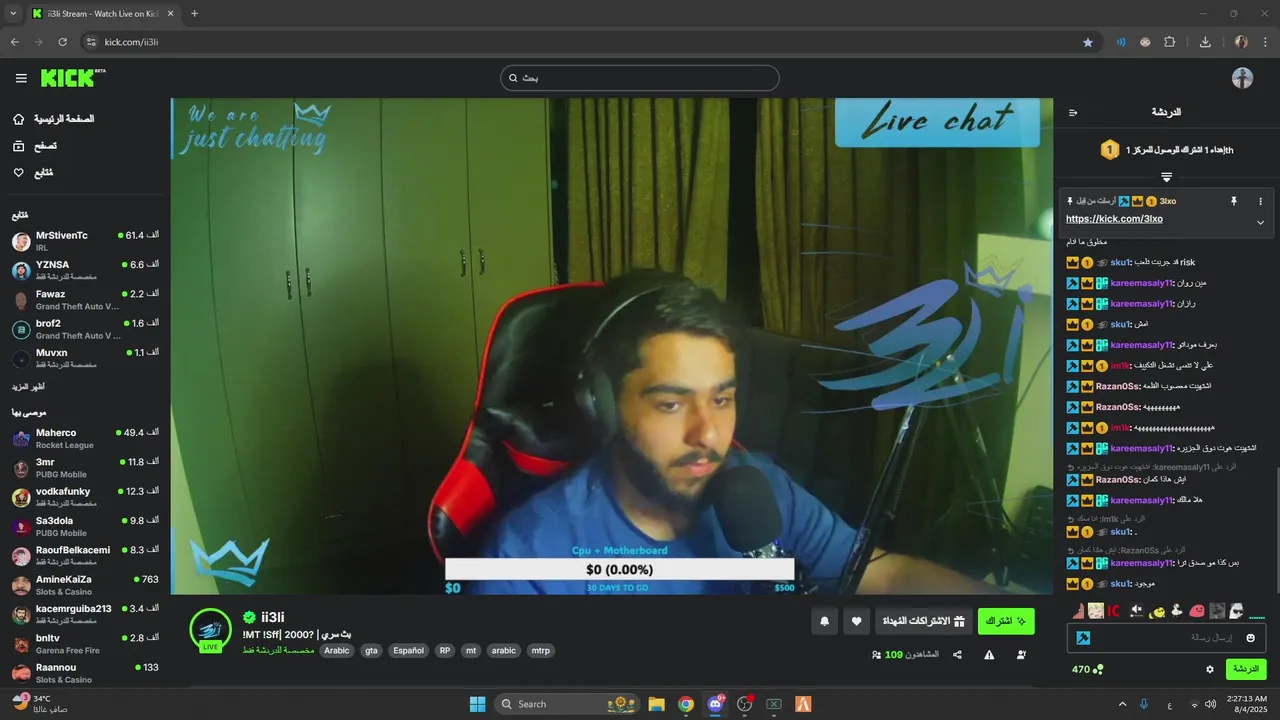Insert the white duck emote

1177,611
